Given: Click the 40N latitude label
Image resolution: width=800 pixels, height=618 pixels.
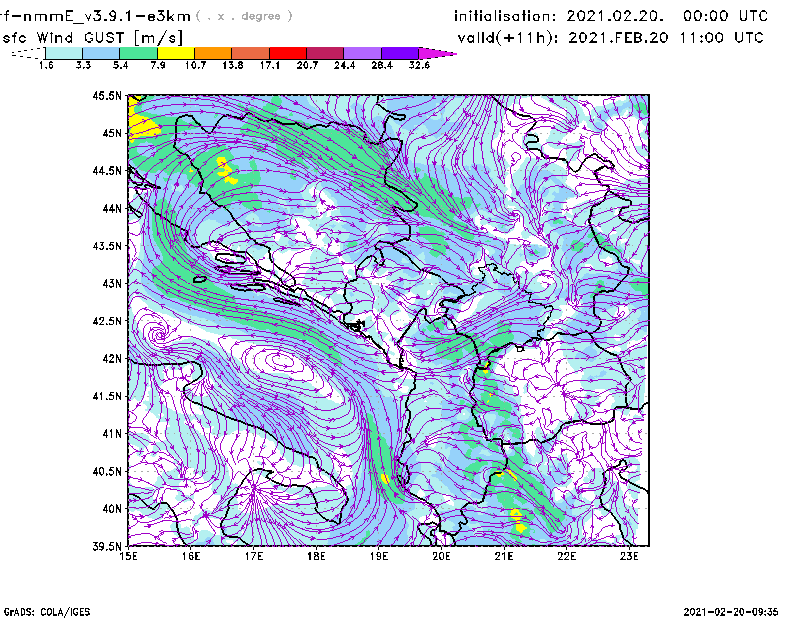Looking at the screenshot, I should point(112,509).
